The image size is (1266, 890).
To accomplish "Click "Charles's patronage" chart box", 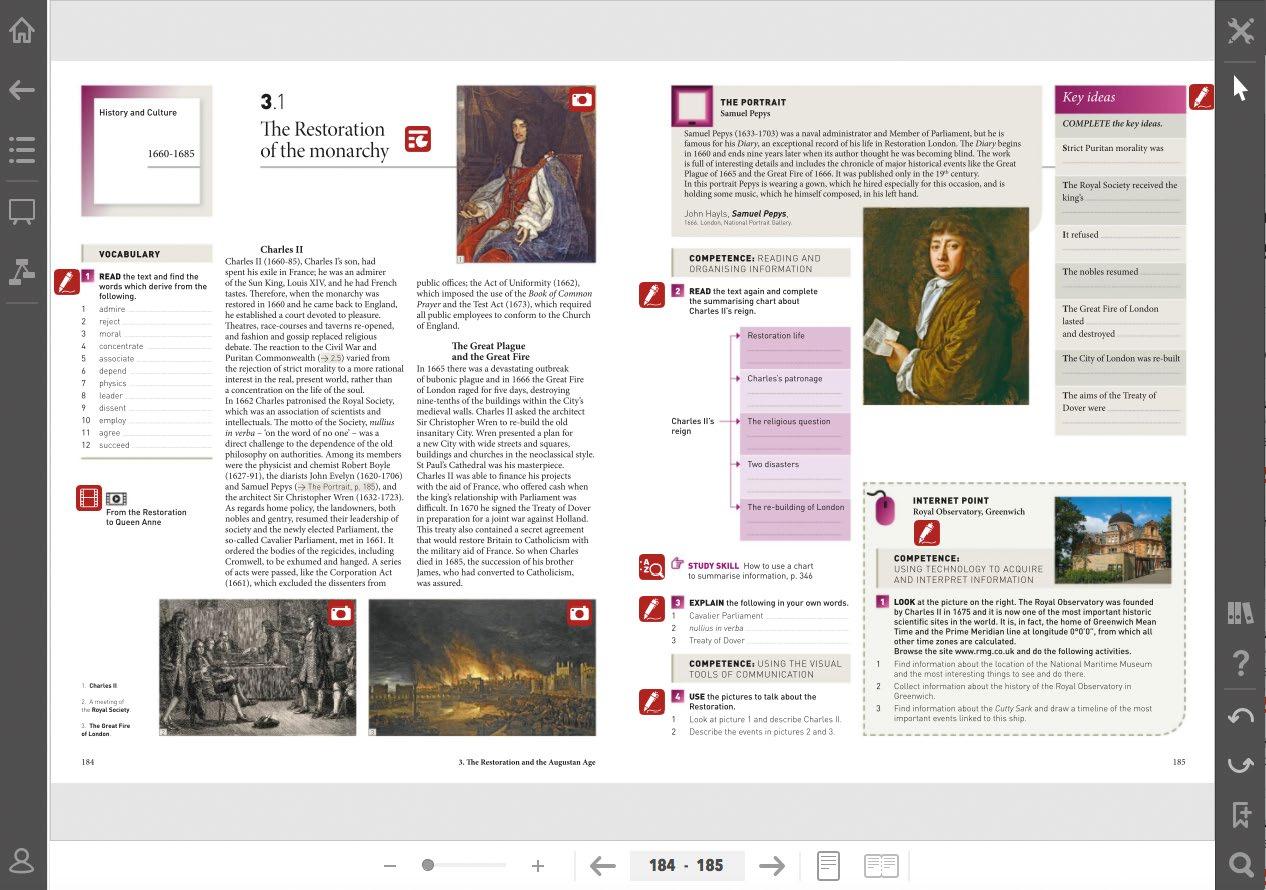I will tap(794, 391).
